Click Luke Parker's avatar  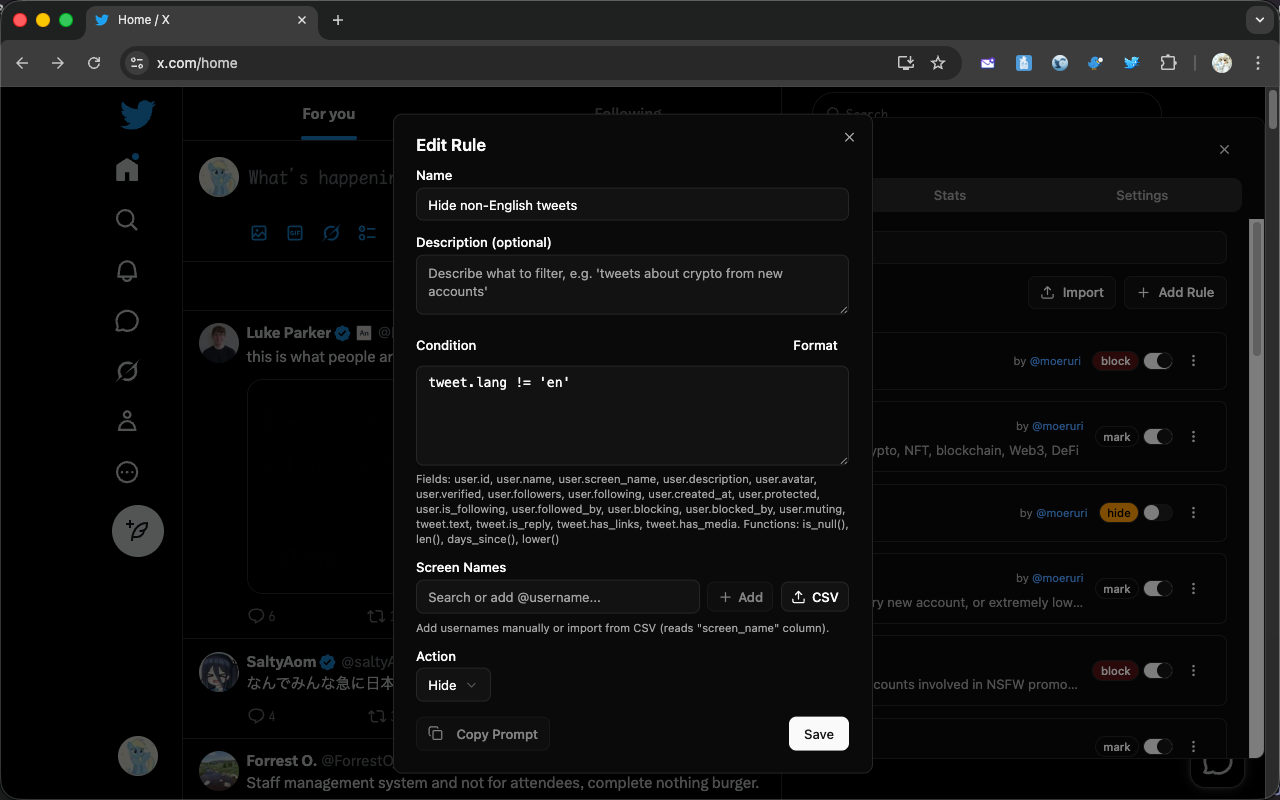tap(219, 343)
